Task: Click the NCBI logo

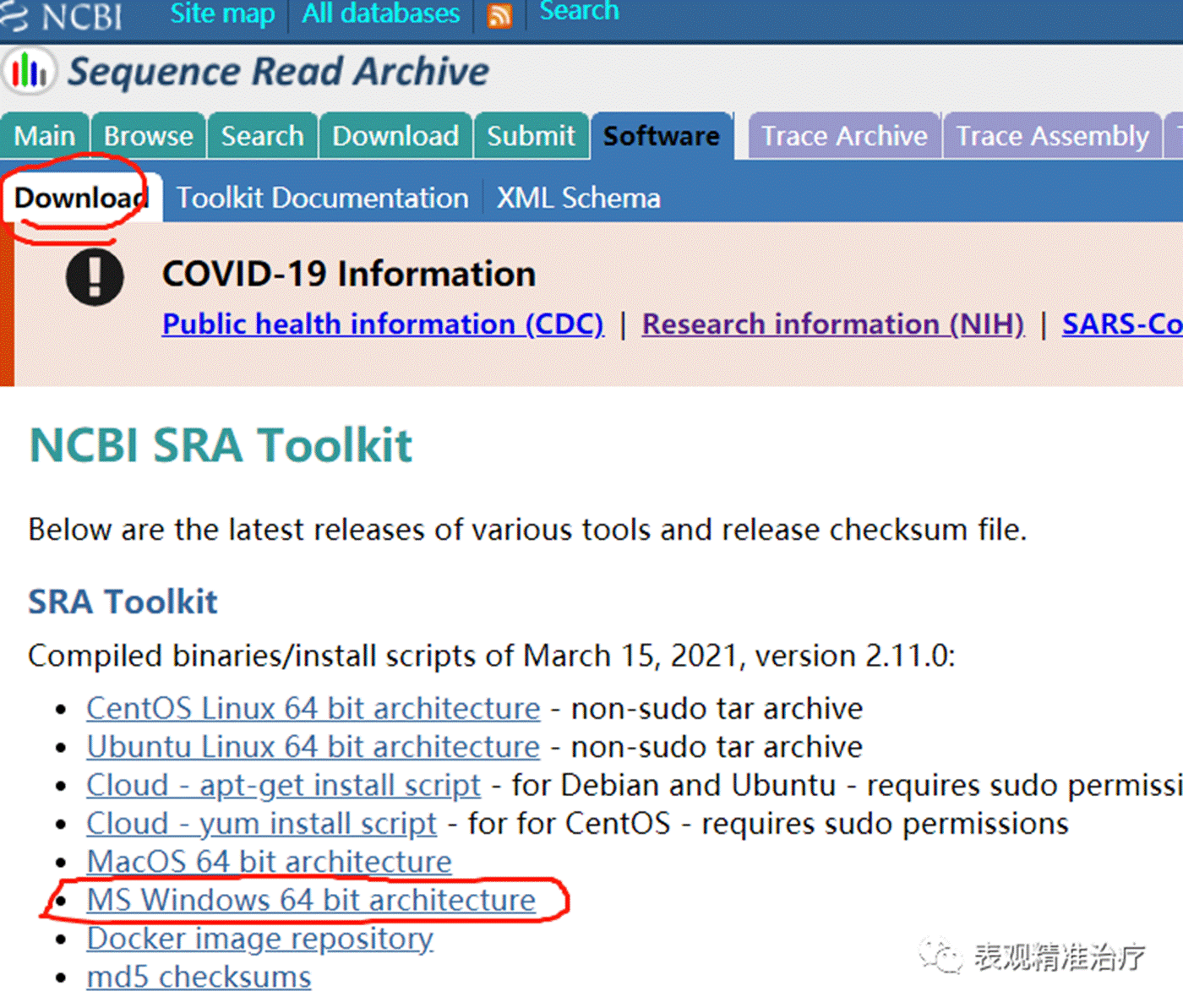Action: click(62, 16)
